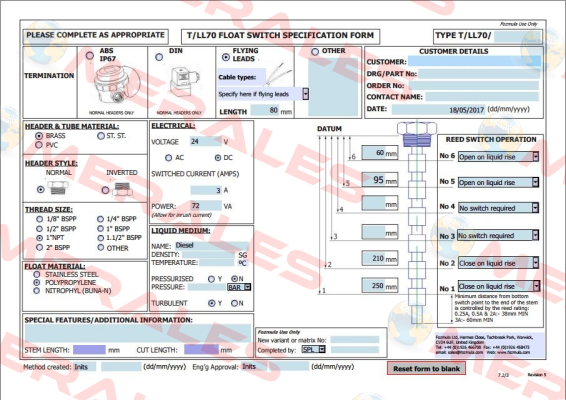Pick 2" BSPP thread size
Image resolution: width=566 pixels, height=400 pixels.
[x=39, y=247]
